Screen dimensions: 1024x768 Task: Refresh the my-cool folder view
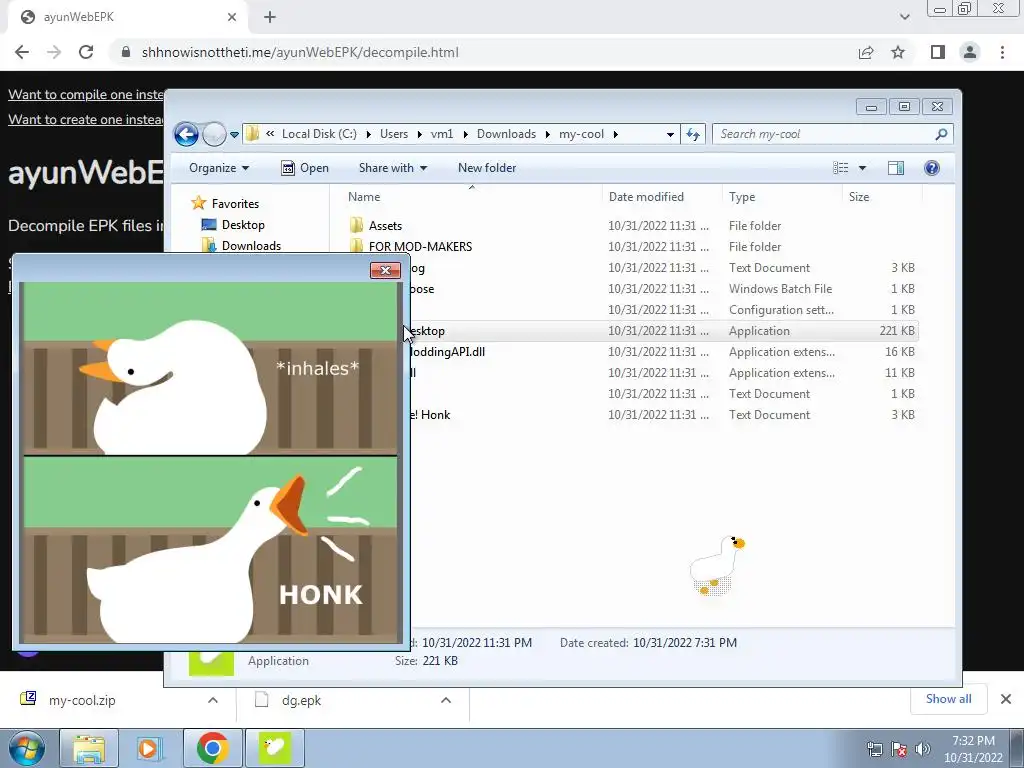(693, 135)
